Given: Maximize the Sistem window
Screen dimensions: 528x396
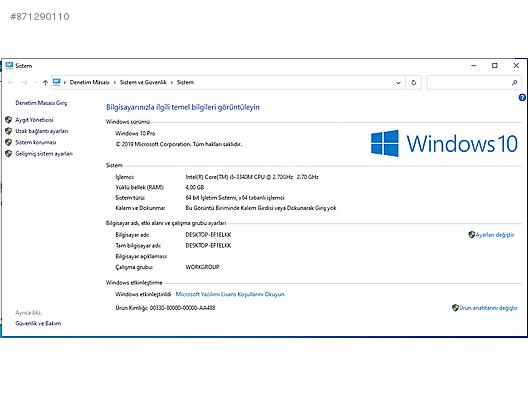Looking at the screenshot, I should tap(495, 66).
